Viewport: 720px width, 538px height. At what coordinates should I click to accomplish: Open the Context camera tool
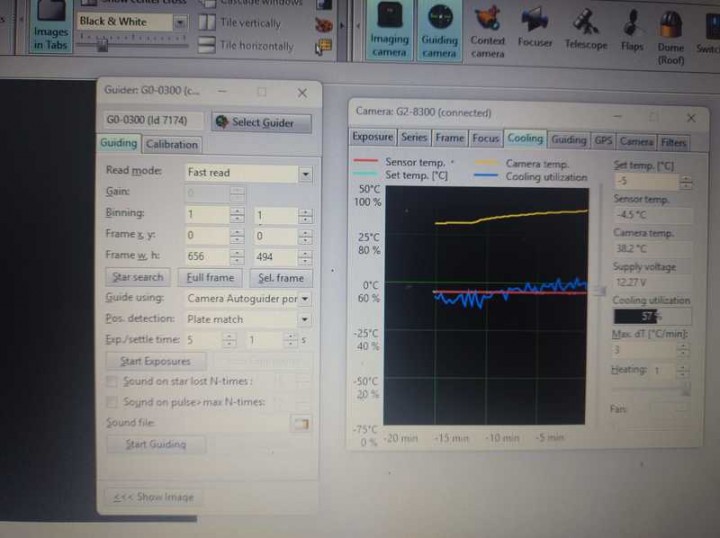point(488,31)
